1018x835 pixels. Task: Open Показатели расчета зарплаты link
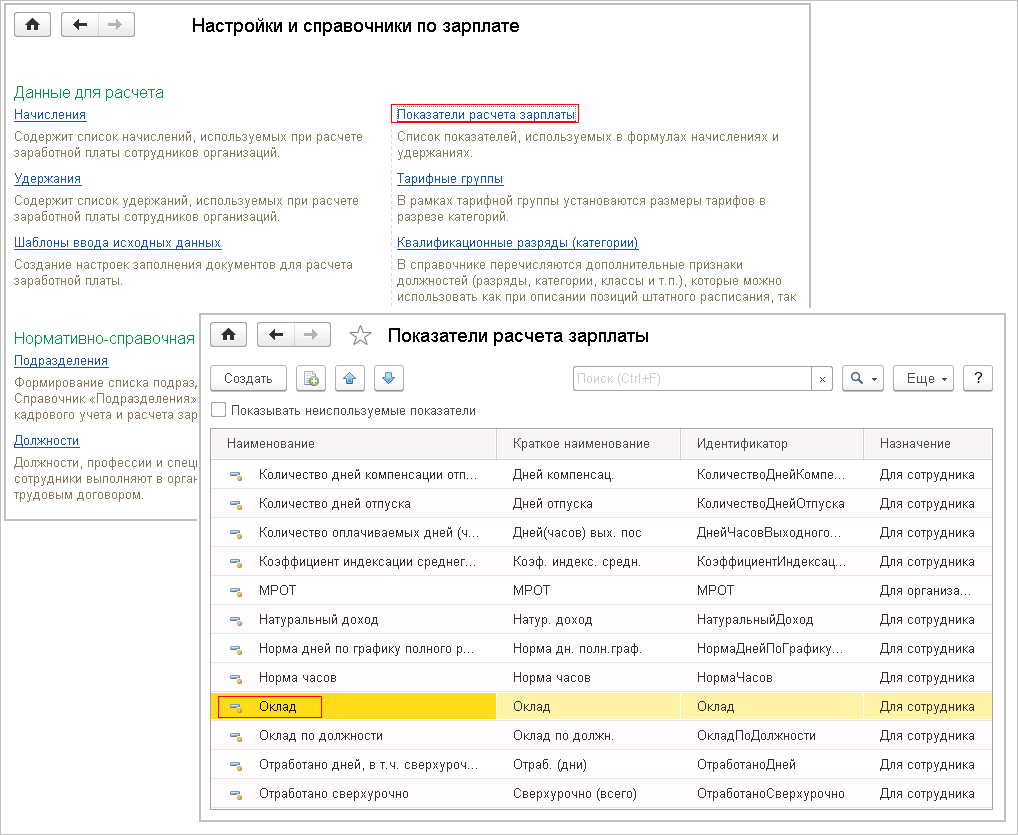486,115
